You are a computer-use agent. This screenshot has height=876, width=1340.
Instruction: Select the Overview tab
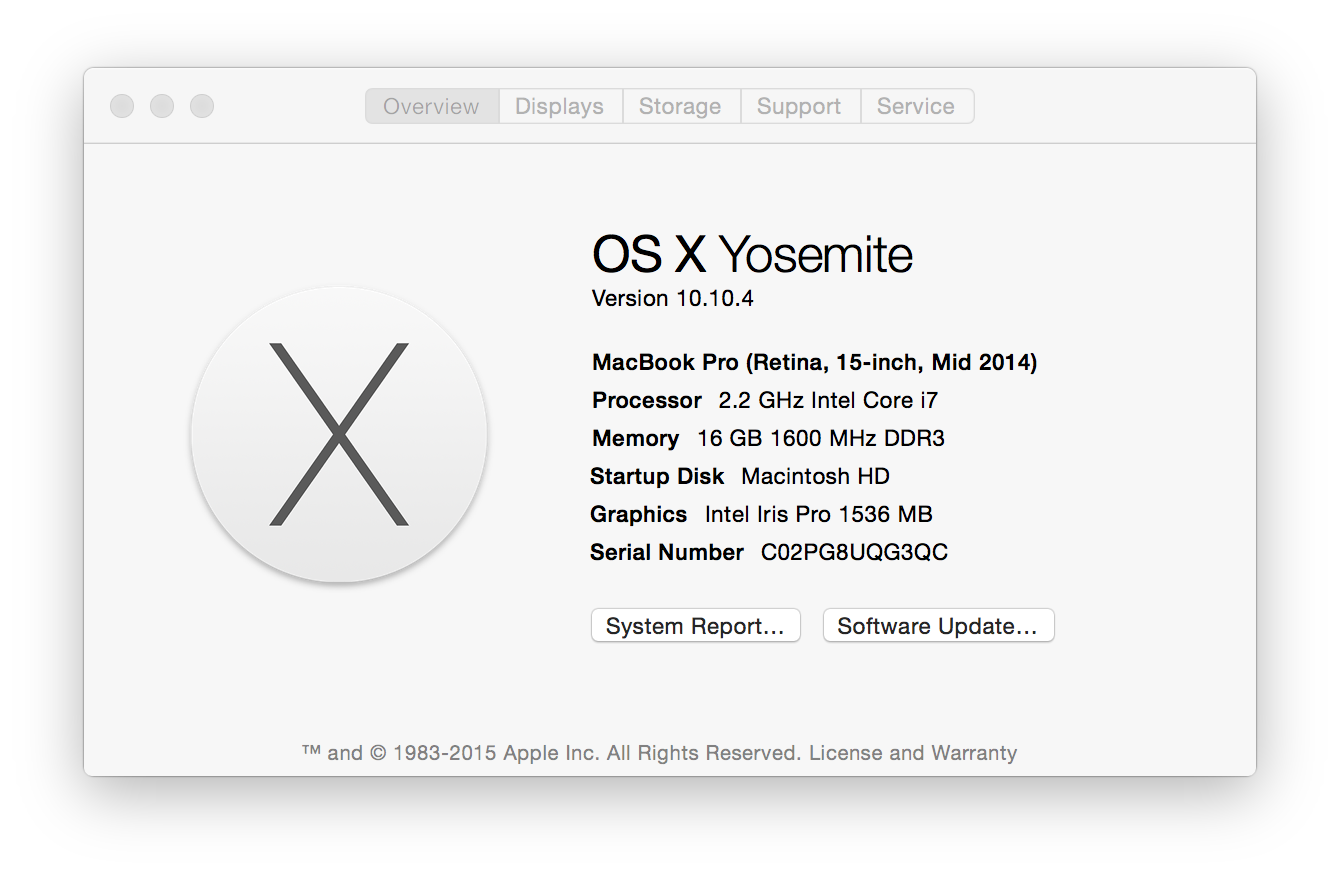pos(431,106)
